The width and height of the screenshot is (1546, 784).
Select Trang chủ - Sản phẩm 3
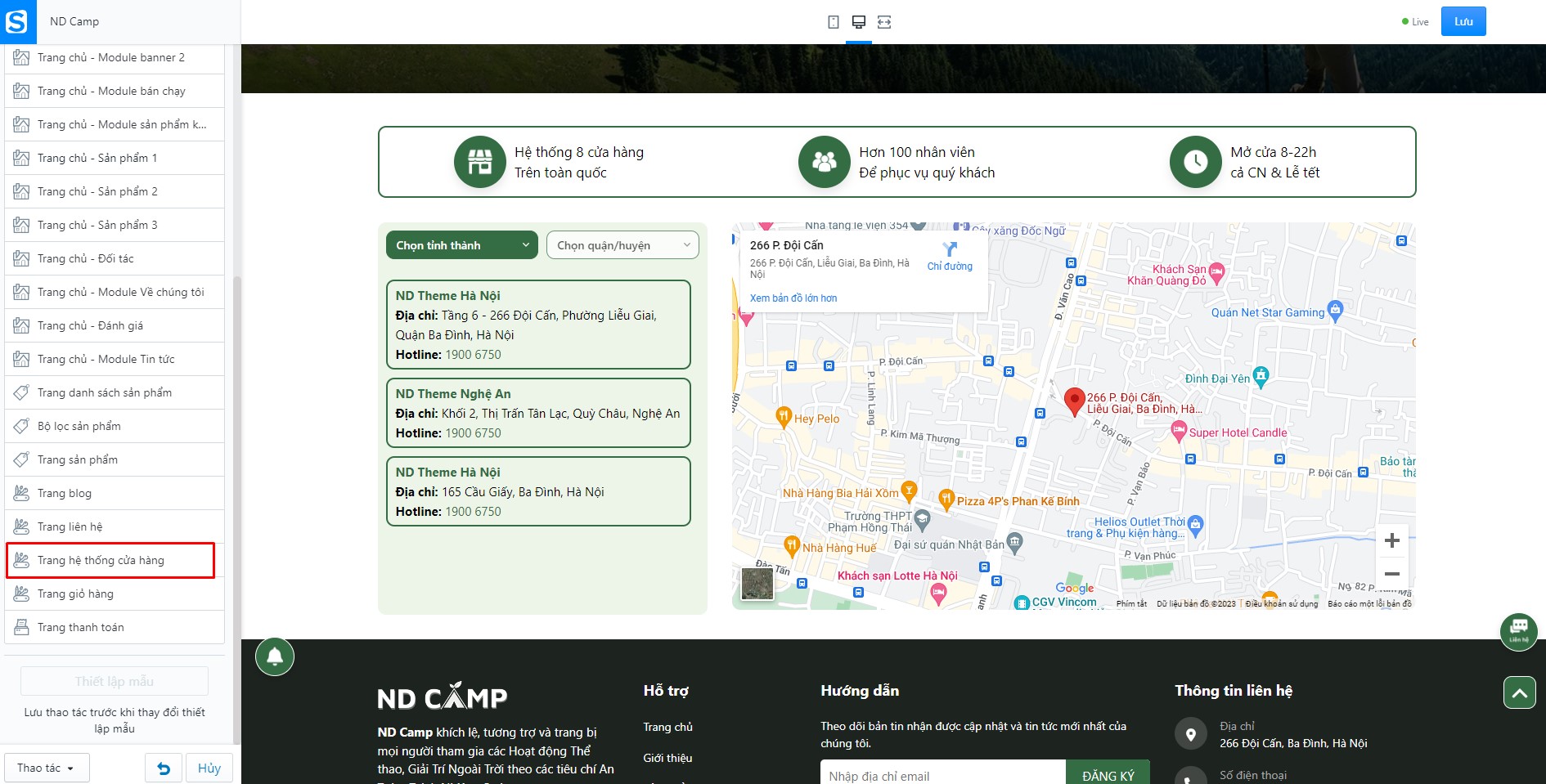[115, 225]
